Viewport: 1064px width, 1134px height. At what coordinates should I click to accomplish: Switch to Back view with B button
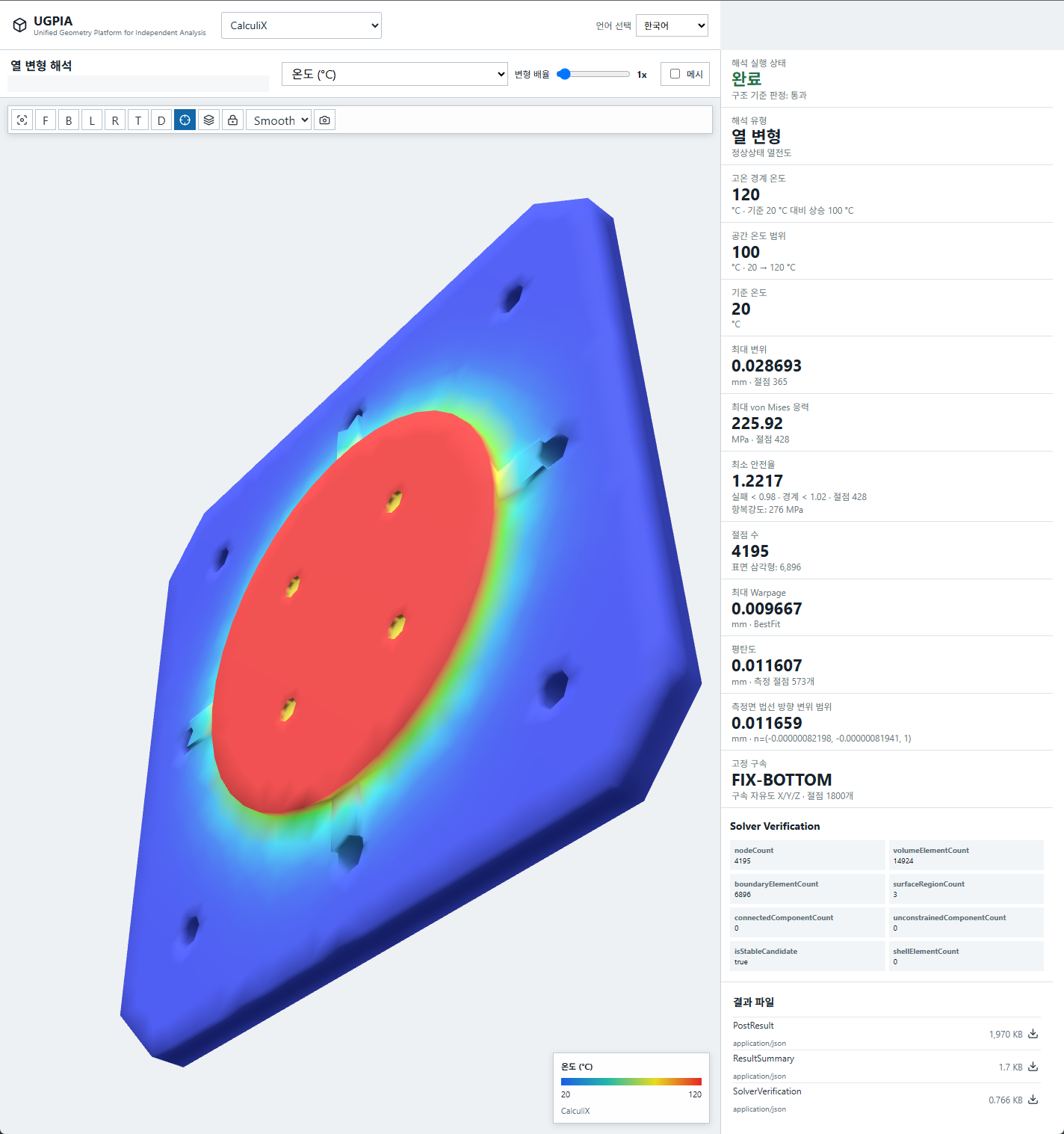click(x=69, y=120)
